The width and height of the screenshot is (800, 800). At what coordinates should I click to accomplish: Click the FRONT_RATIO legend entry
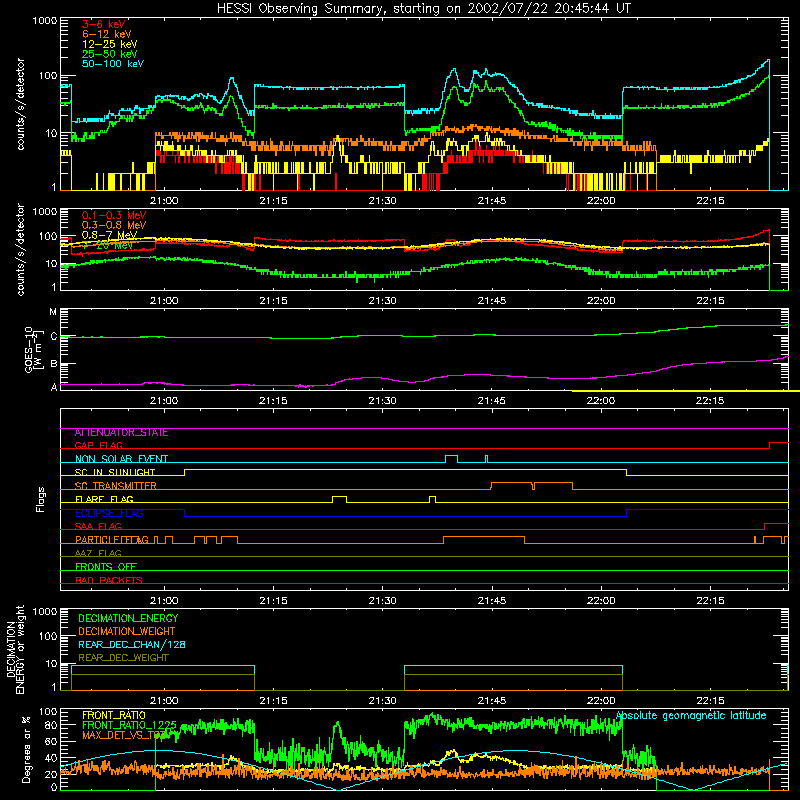point(114,715)
